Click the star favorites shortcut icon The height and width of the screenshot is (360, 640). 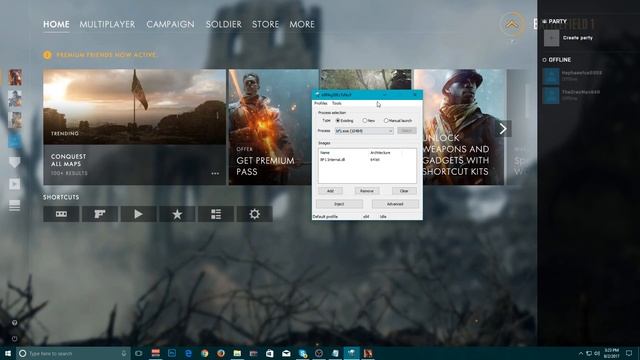click(x=177, y=214)
